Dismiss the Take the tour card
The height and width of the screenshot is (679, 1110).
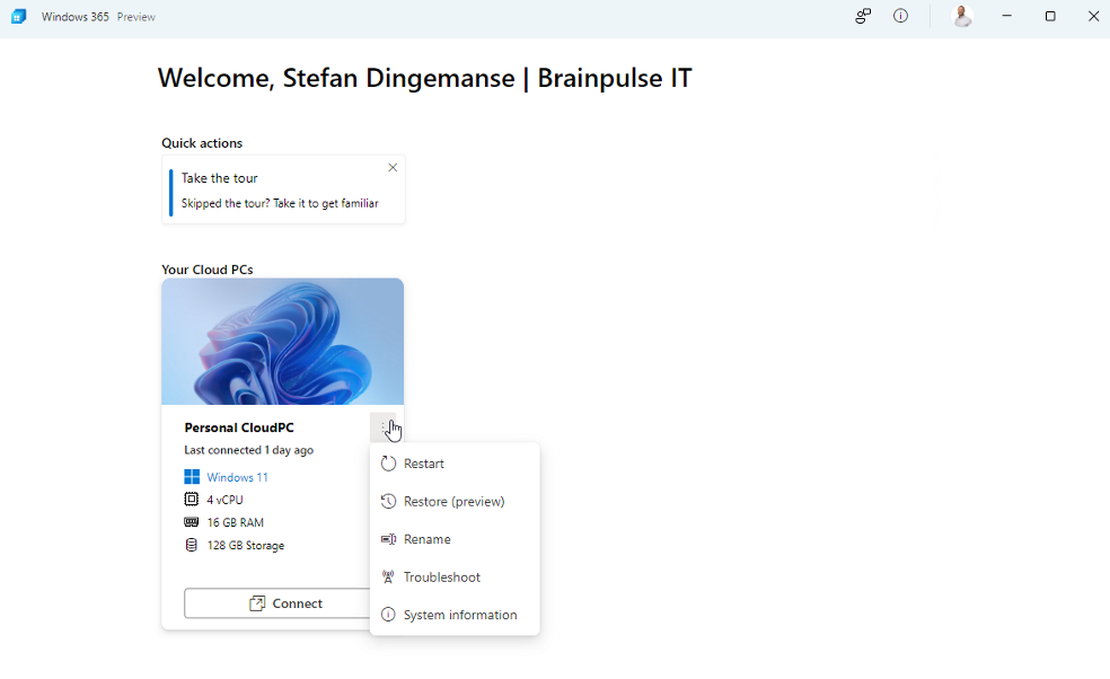[x=392, y=168]
